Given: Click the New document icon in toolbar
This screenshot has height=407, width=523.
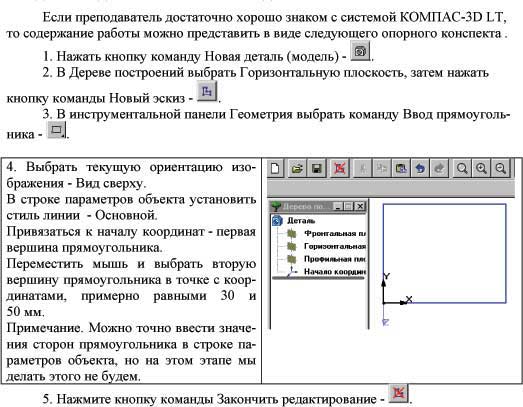Looking at the screenshot, I should point(276,168).
